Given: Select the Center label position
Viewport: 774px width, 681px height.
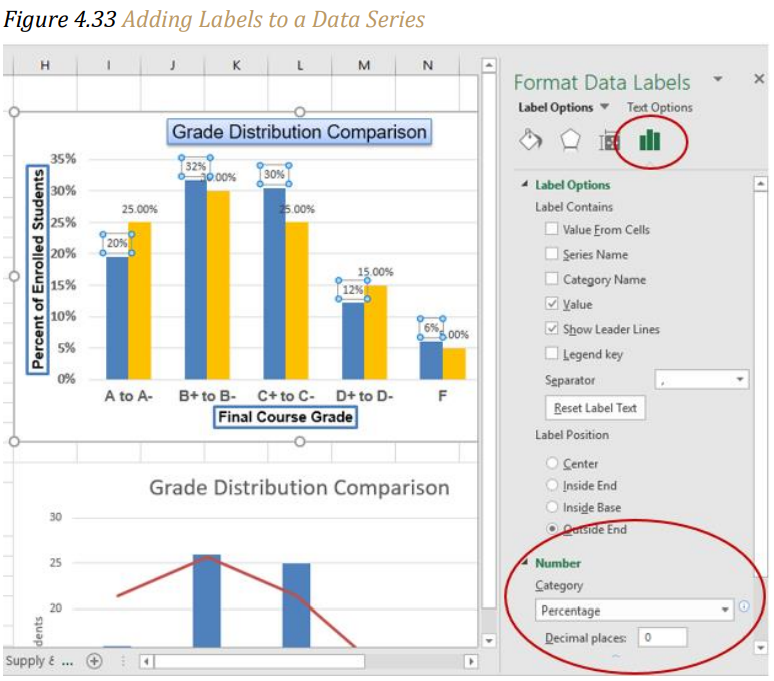Looking at the screenshot, I should click(x=552, y=463).
